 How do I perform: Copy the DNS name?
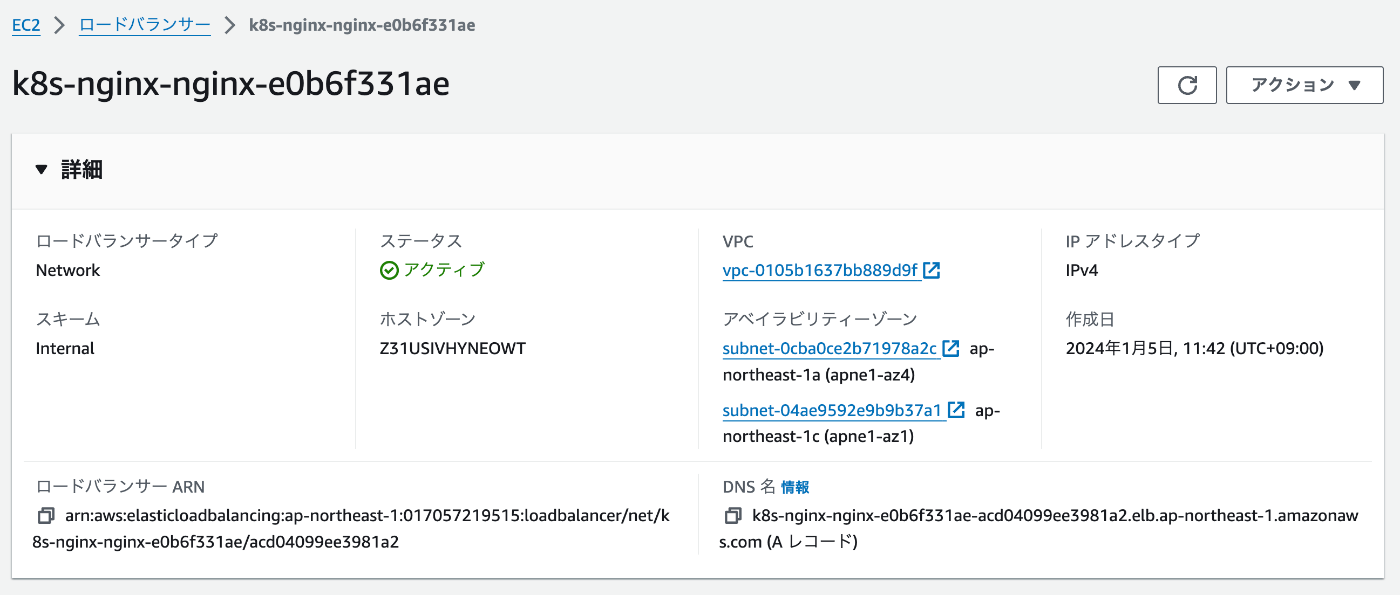pyautogui.click(x=732, y=517)
